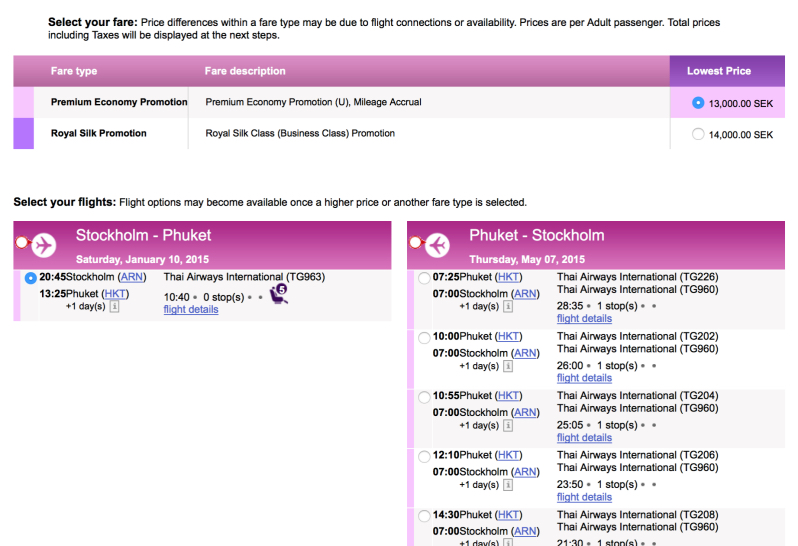Click the Lowest Price column header
This screenshot has height=546, width=798.
click(x=718, y=71)
